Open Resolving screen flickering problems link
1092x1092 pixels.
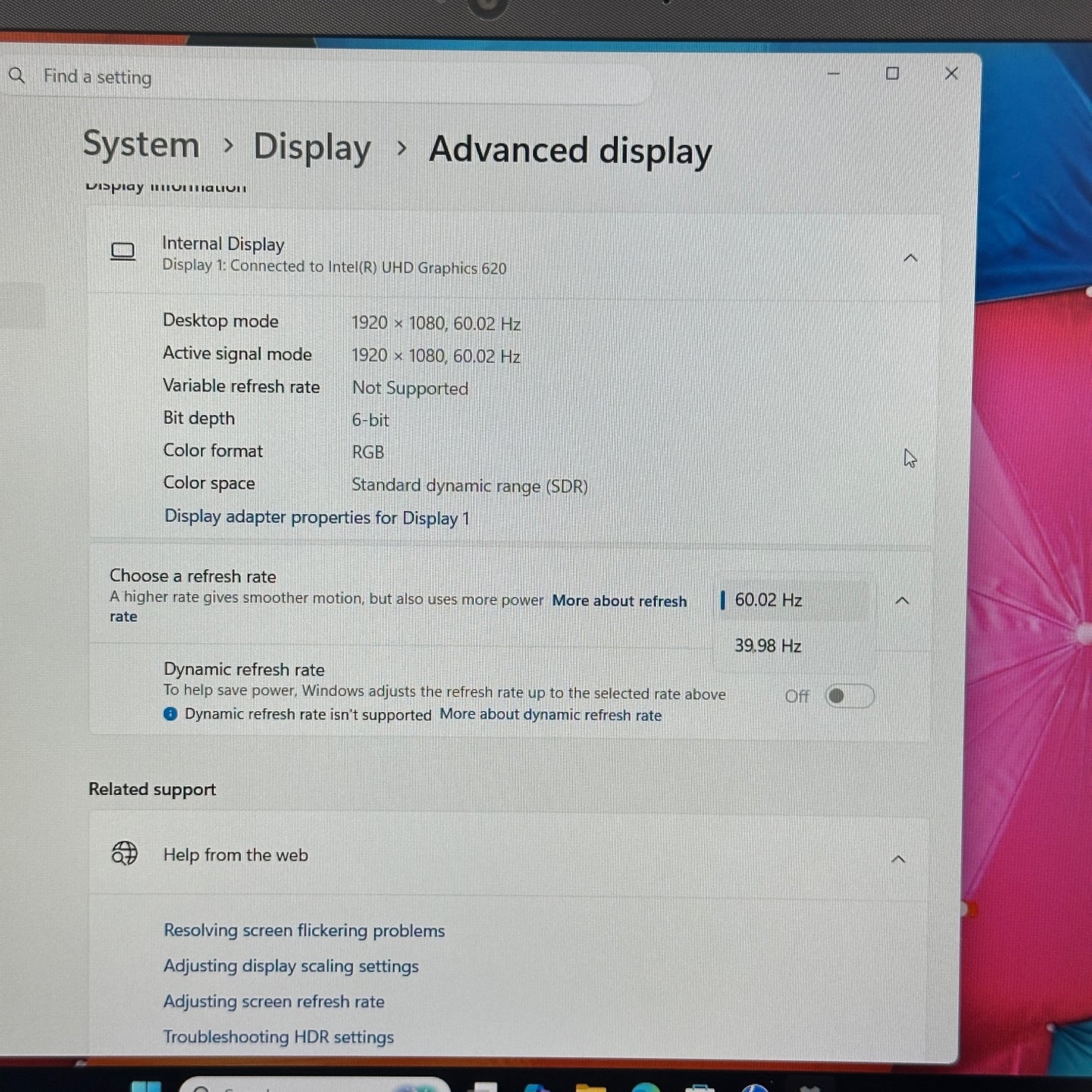pyautogui.click(x=305, y=930)
